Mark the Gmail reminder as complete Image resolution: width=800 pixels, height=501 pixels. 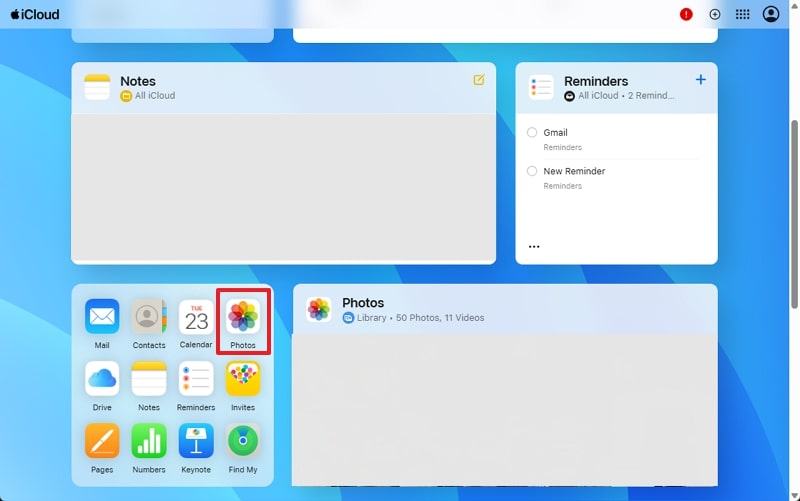point(532,133)
